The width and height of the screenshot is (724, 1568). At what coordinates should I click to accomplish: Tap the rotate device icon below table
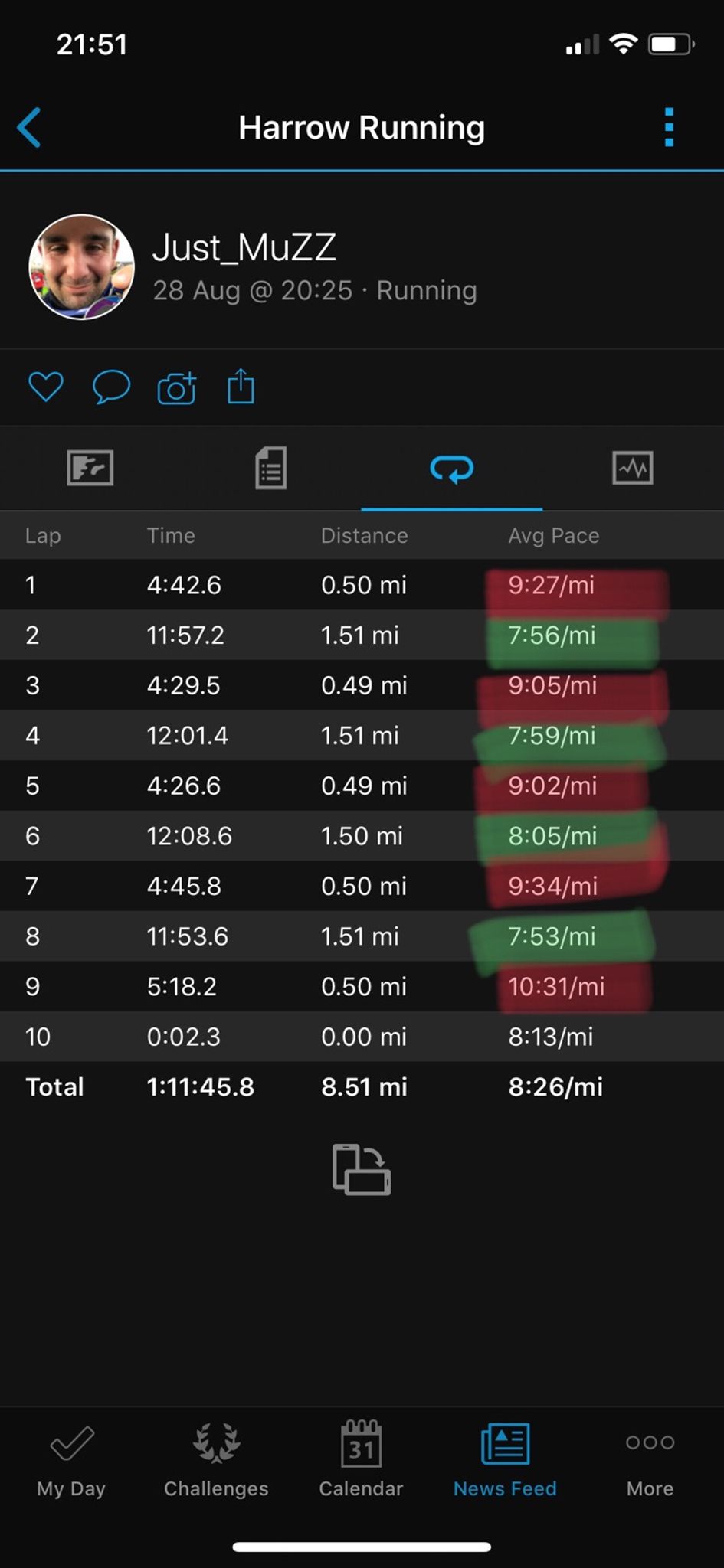pos(362,1169)
